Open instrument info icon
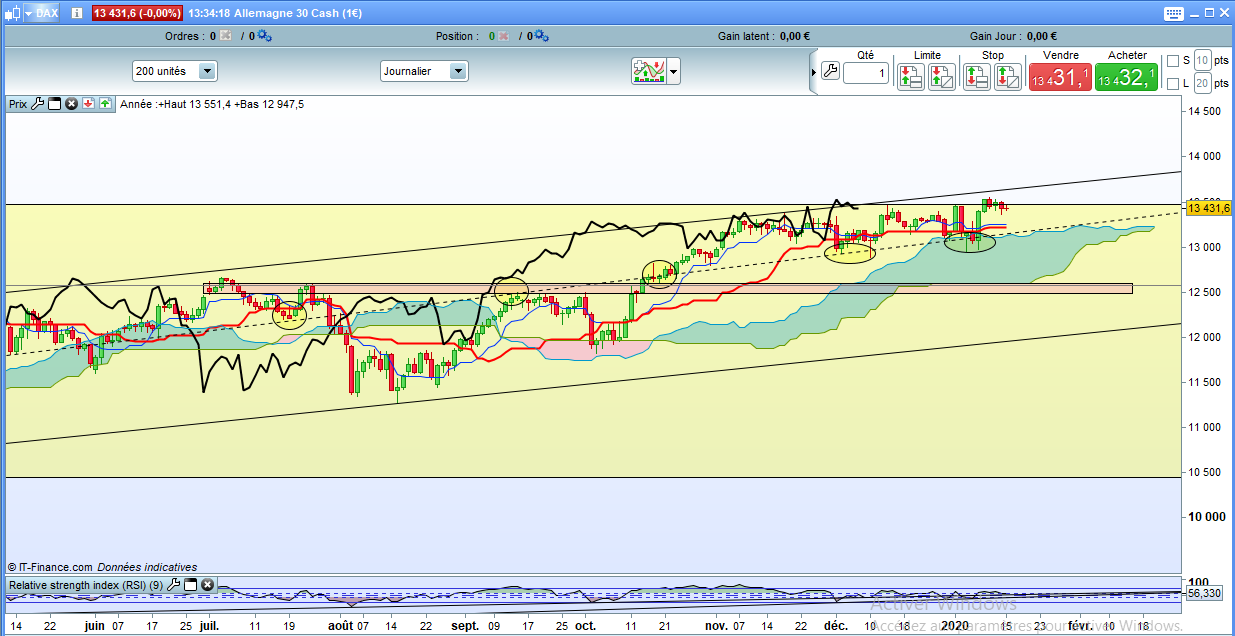Image resolution: width=1235 pixels, height=636 pixels. [x=77, y=14]
